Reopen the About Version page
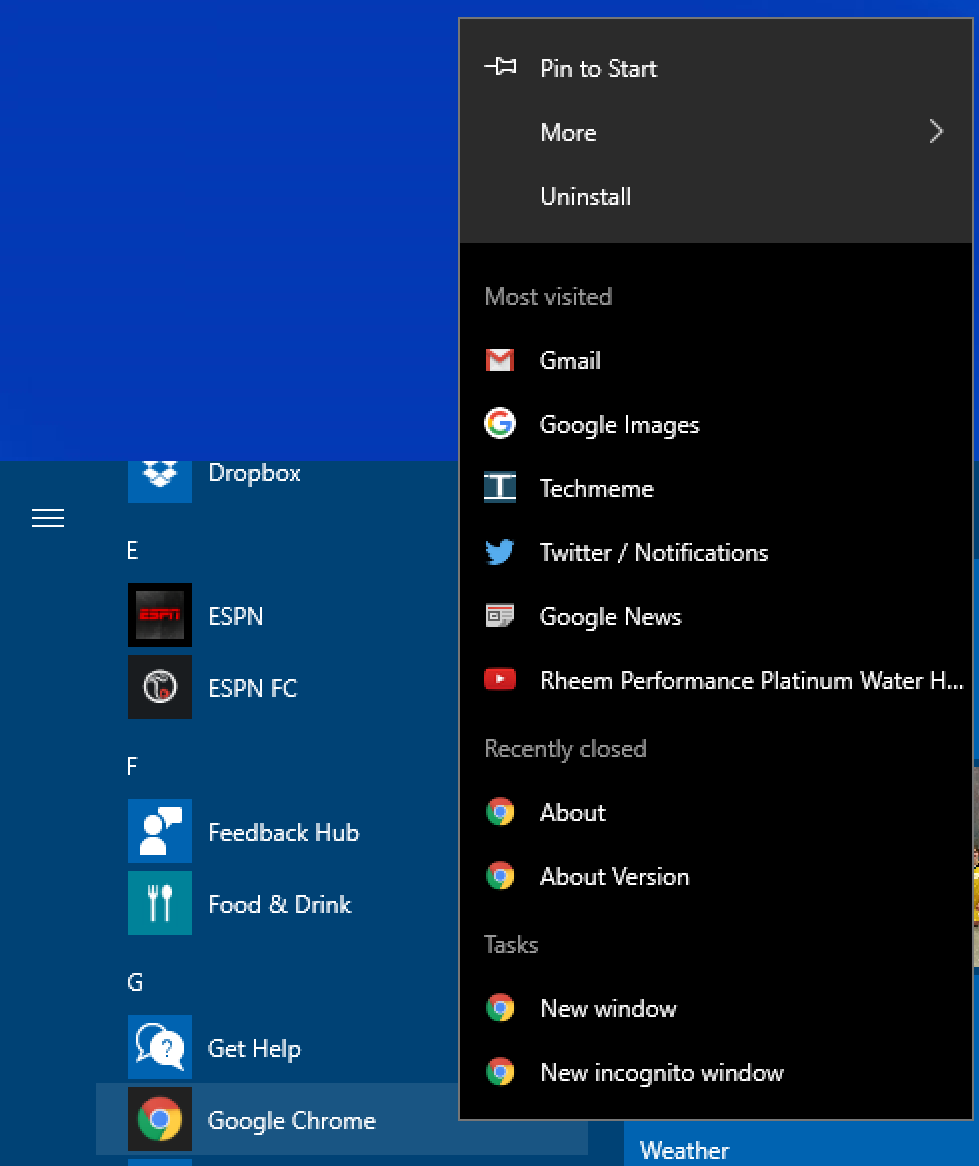 pyautogui.click(x=715, y=877)
